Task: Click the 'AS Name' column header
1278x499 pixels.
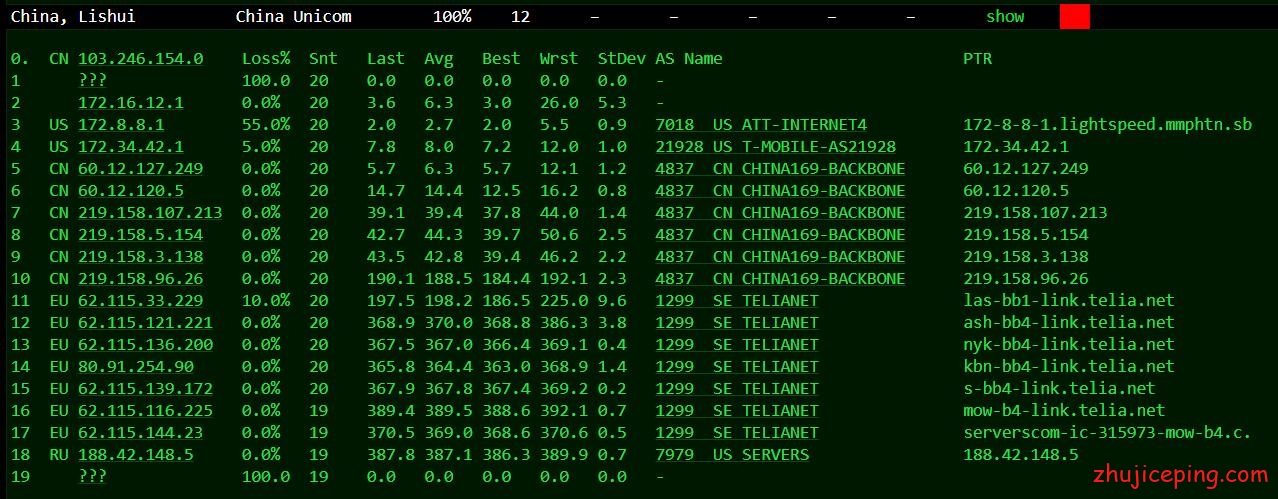Action: [x=689, y=59]
